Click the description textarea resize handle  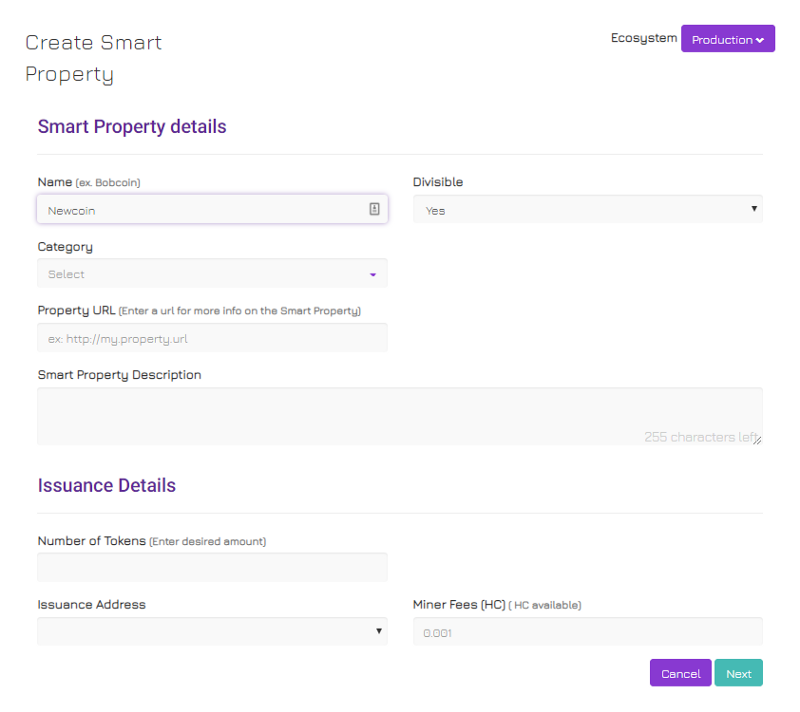[758, 440]
